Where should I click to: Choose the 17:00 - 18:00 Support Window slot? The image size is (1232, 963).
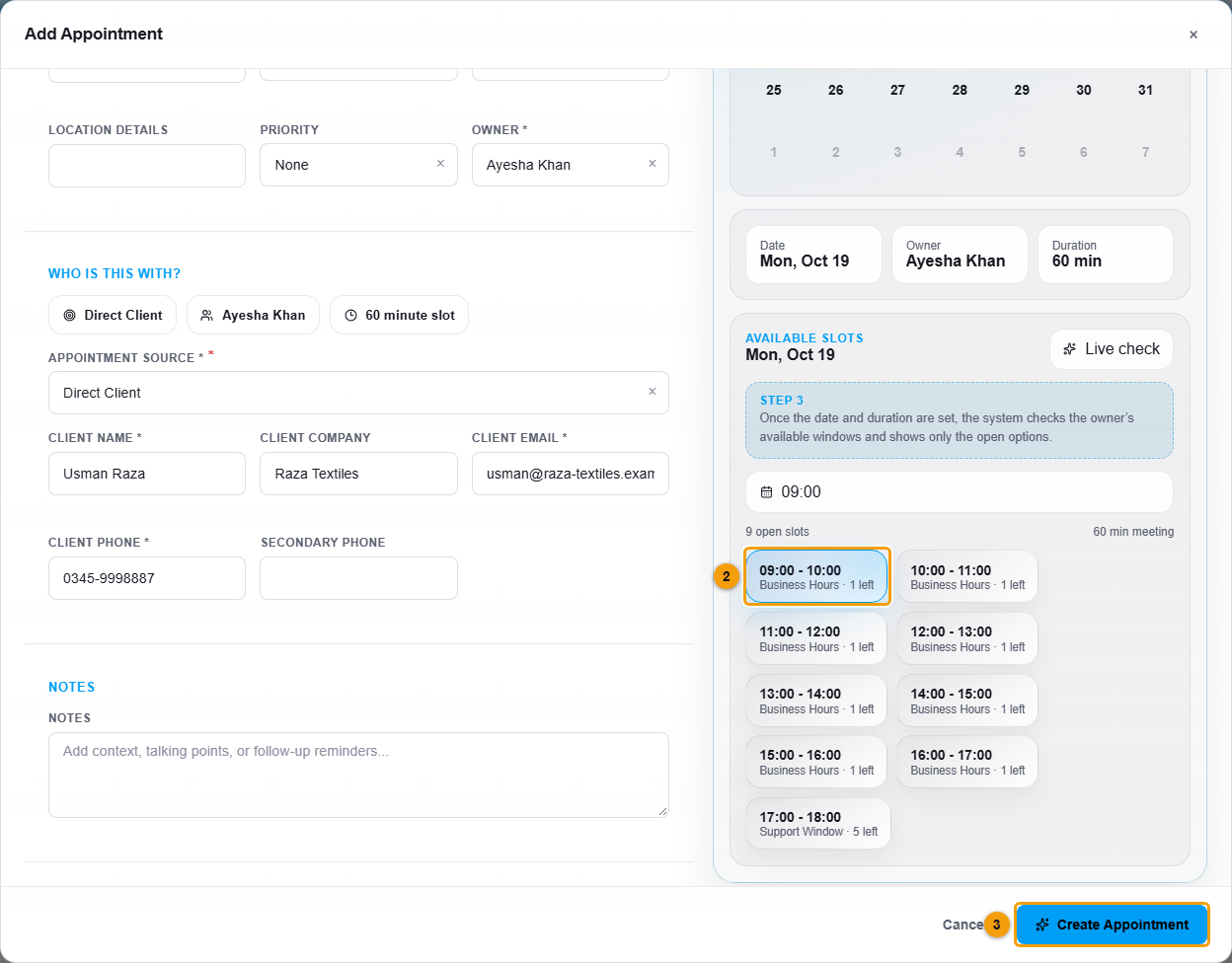(818, 824)
